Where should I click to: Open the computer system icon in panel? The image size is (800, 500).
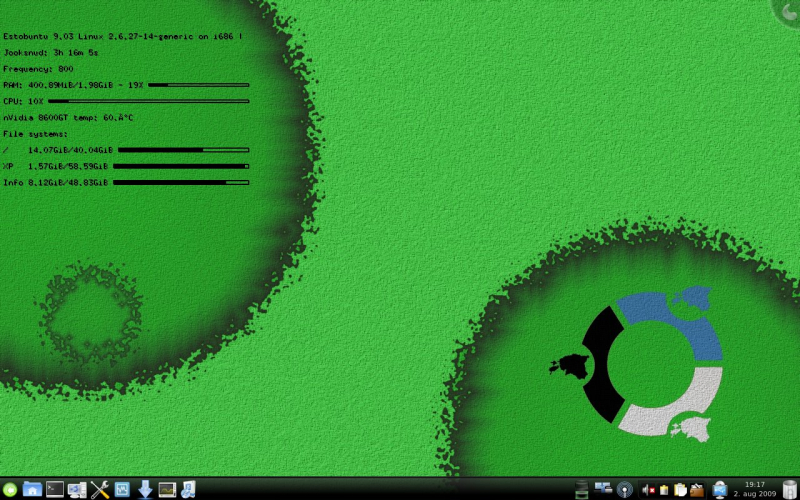coord(77,490)
